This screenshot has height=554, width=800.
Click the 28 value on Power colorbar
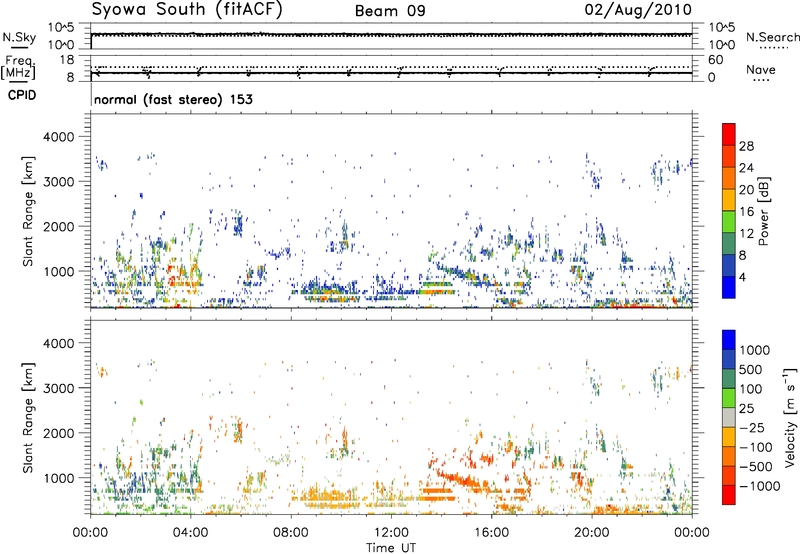click(746, 146)
